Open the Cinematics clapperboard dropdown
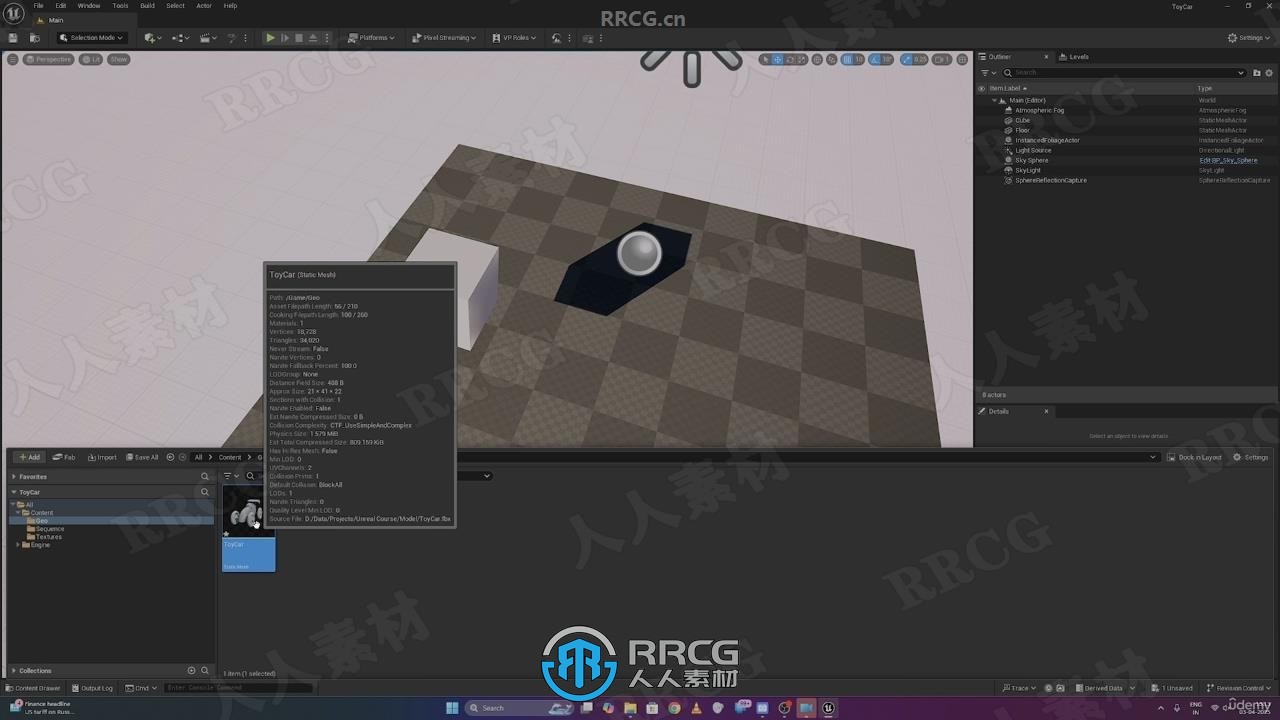The width and height of the screenshot is (1280, 720). coord(208,38)
